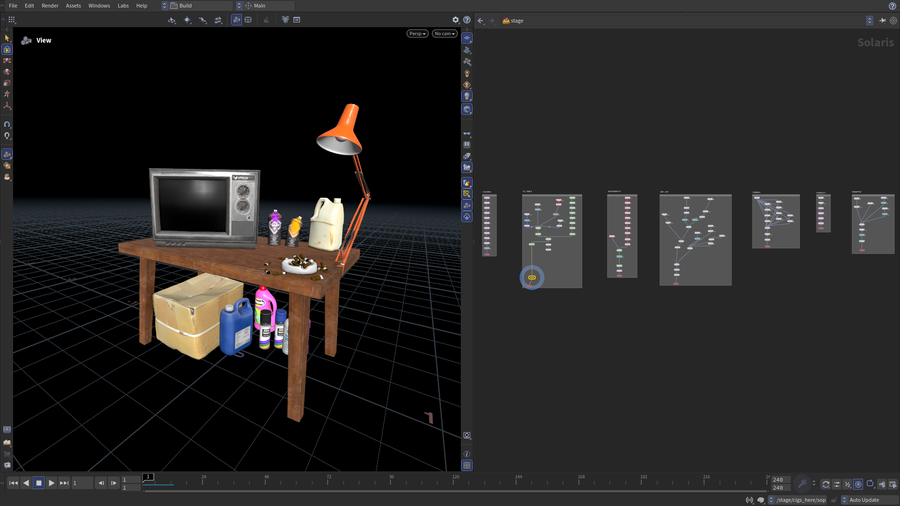This screenshot has width=900, height=506.
Task: Pin the network editor pane
Action: click(x=882, y=21)
